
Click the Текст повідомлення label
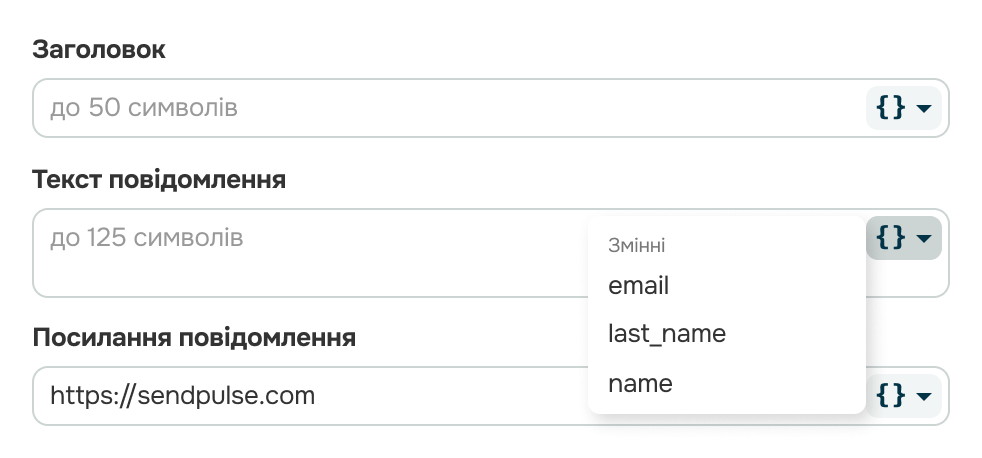(x=159, y=180)
